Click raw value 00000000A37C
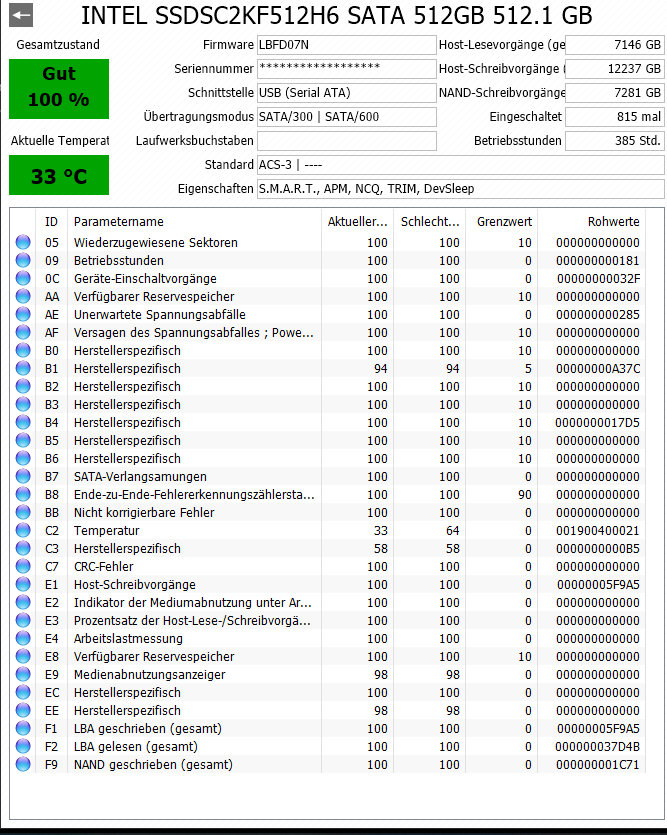Image resolution: width=667 pixels, height=835 pixels. pos(598,369)
